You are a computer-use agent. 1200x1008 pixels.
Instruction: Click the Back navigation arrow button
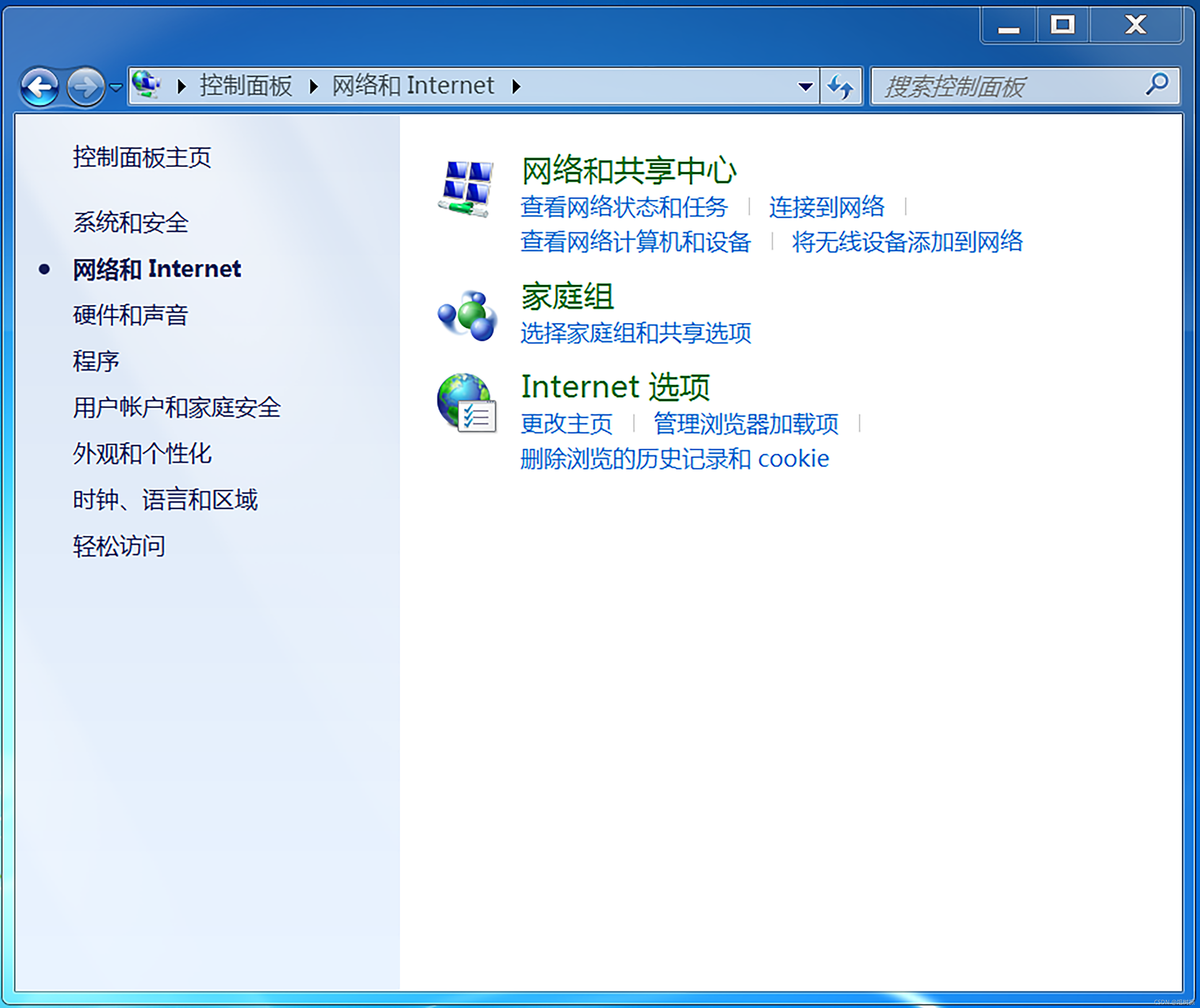tap(39, 87)
